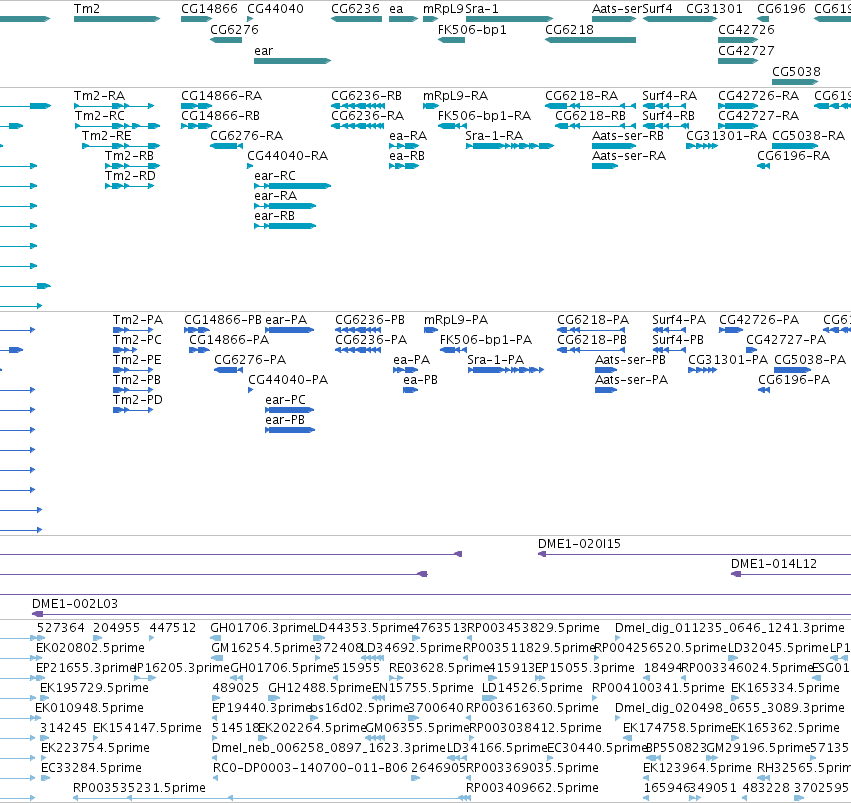The image size is (851, 803).
Task: Select the "CG44040-RA" transcript label
Action: 288,156
